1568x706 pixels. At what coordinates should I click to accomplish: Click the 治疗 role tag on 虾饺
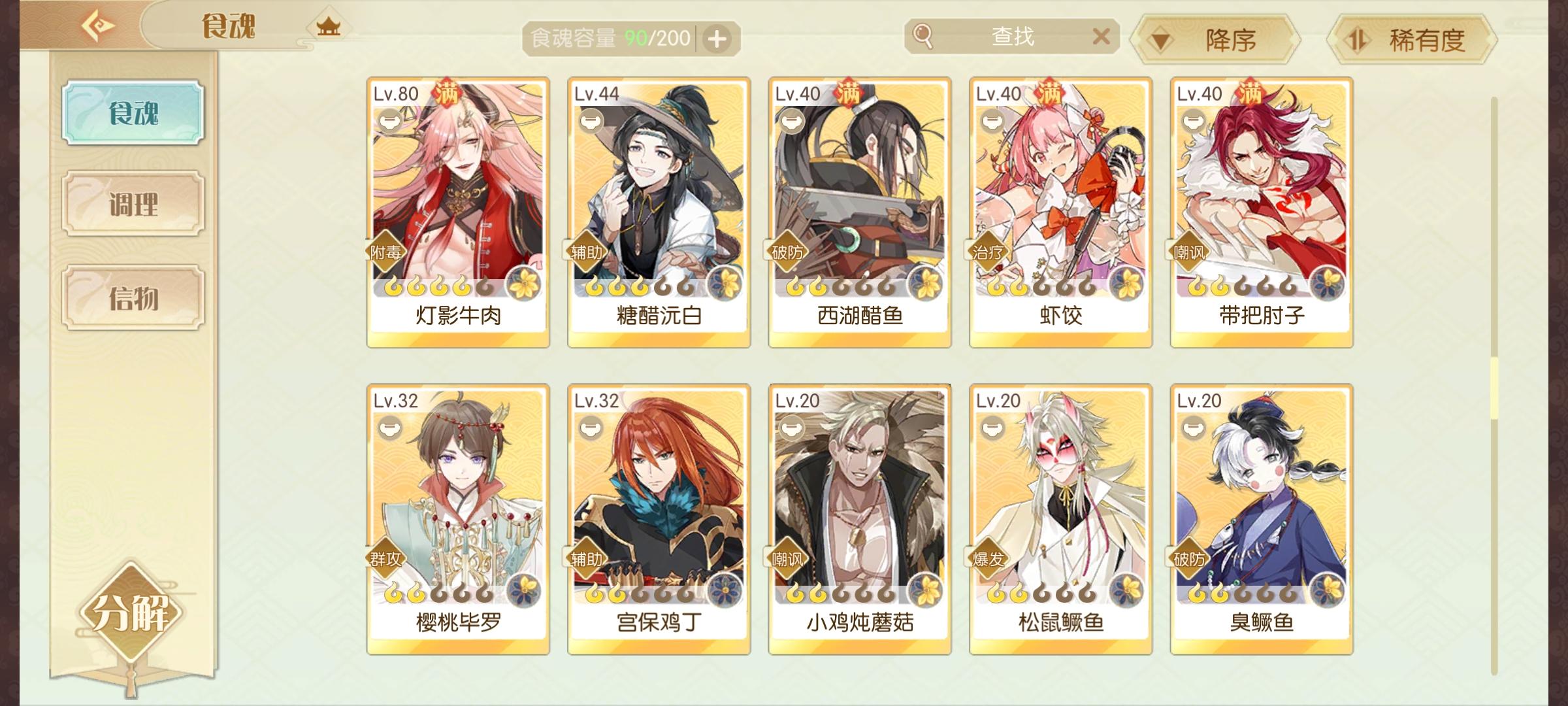988,252
